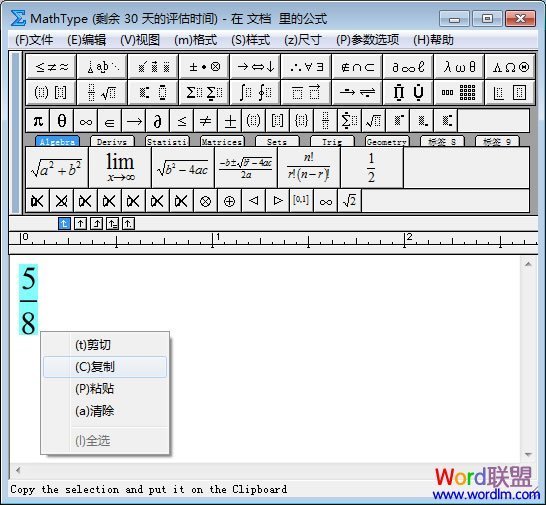This screenshot has height=505, width=546.
Task: Open the integral templates palette
Action: point(255,92)
